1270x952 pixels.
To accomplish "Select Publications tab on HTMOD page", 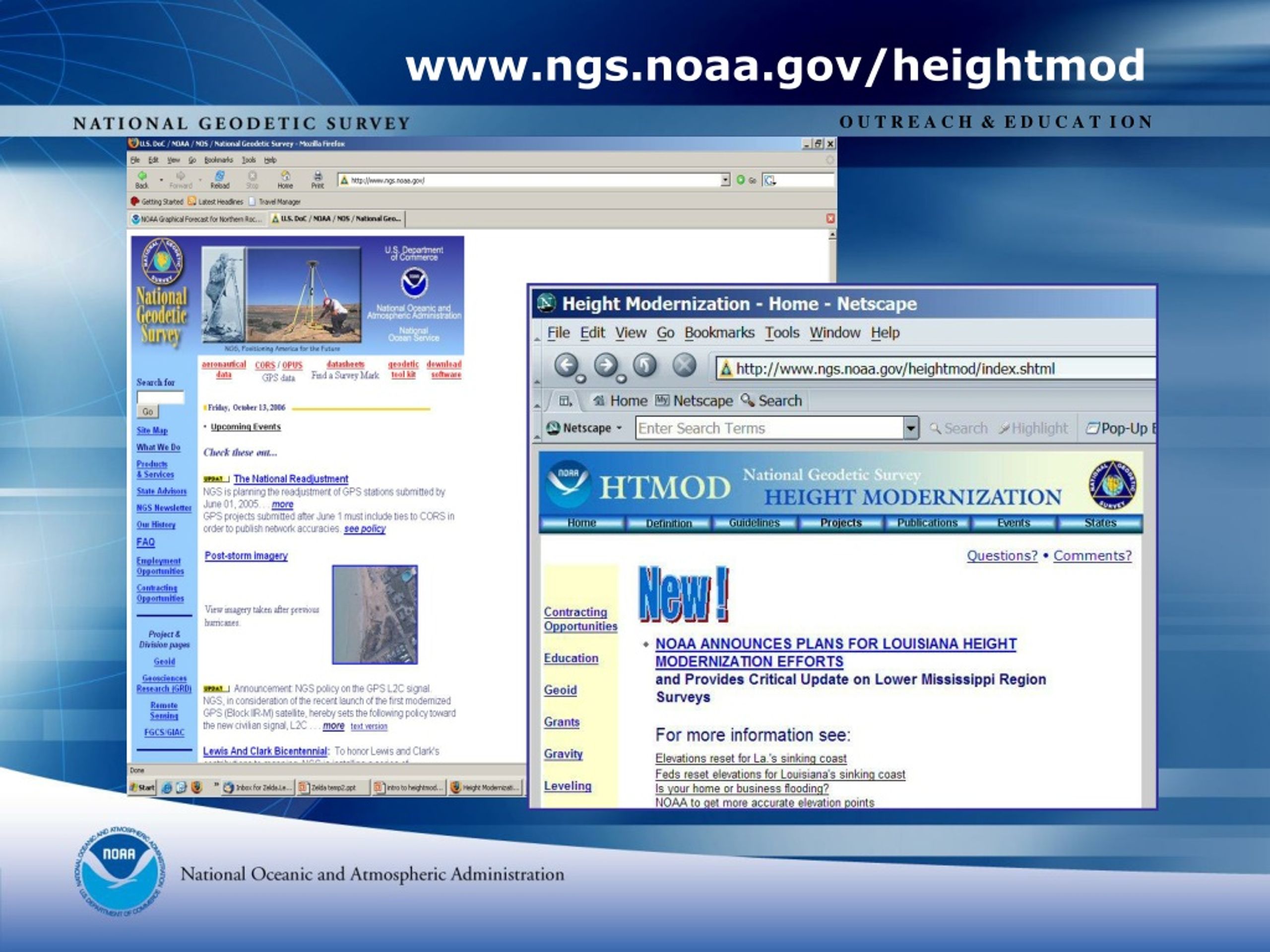I will click(927, 523).
